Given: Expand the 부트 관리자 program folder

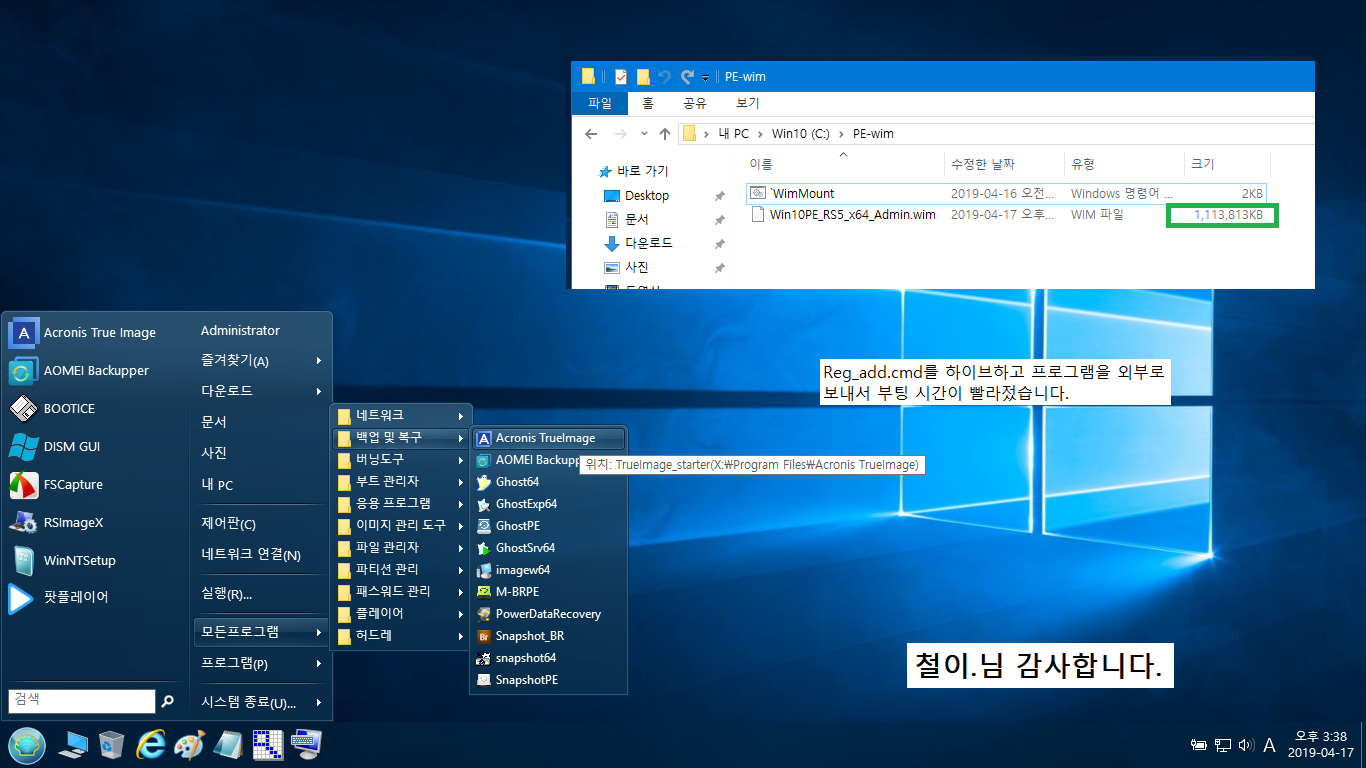Looking at the screenshot, I should point(400,481).
